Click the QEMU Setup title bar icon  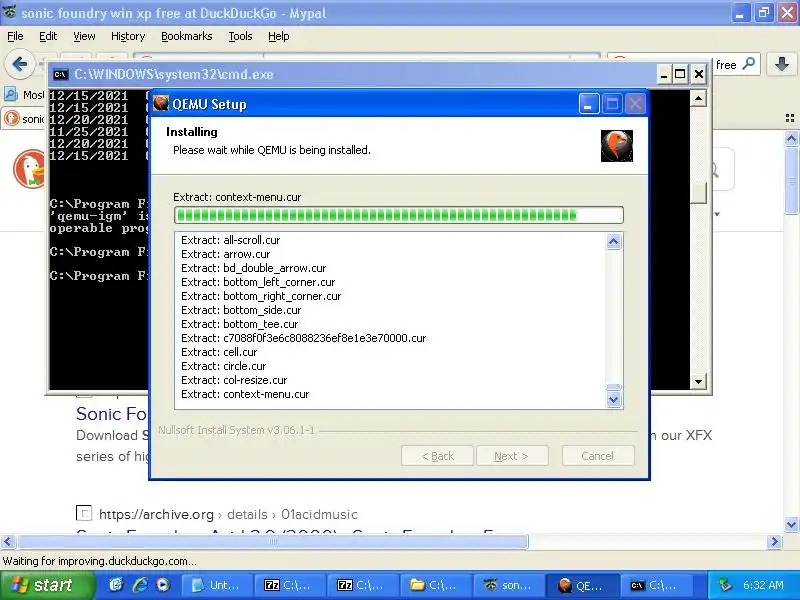161,104
